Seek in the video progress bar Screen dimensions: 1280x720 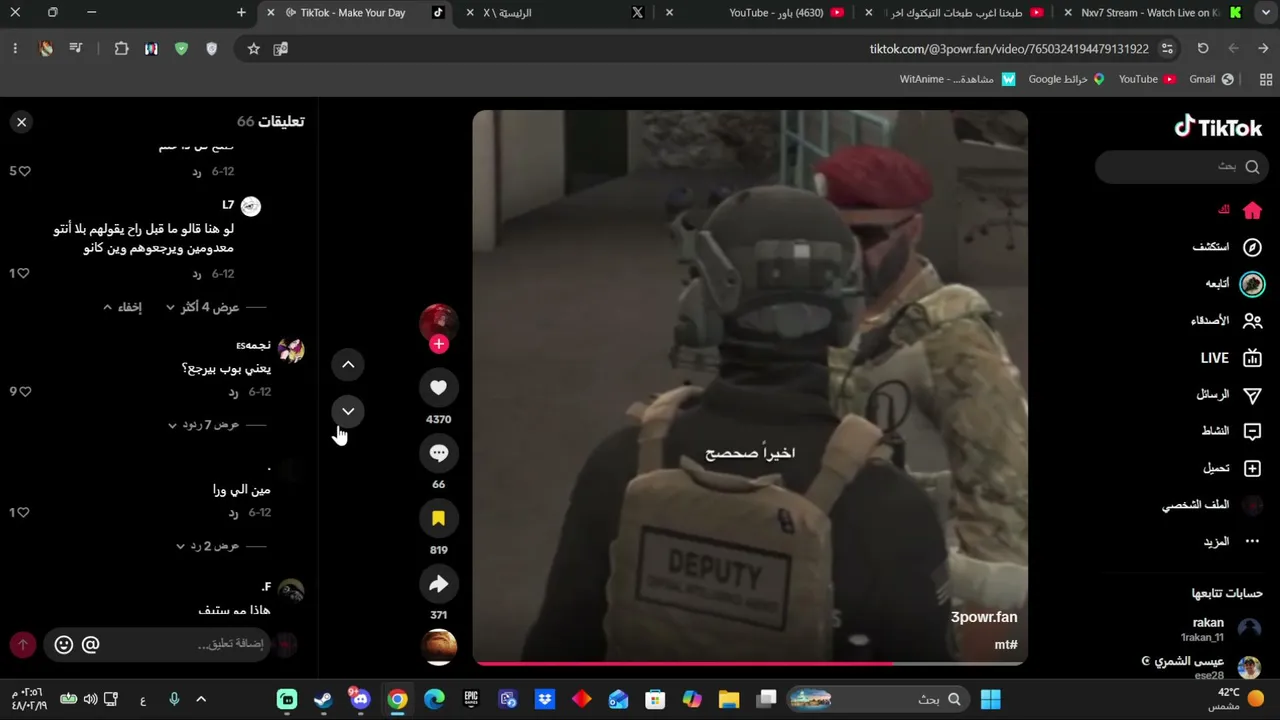[750, 662]
